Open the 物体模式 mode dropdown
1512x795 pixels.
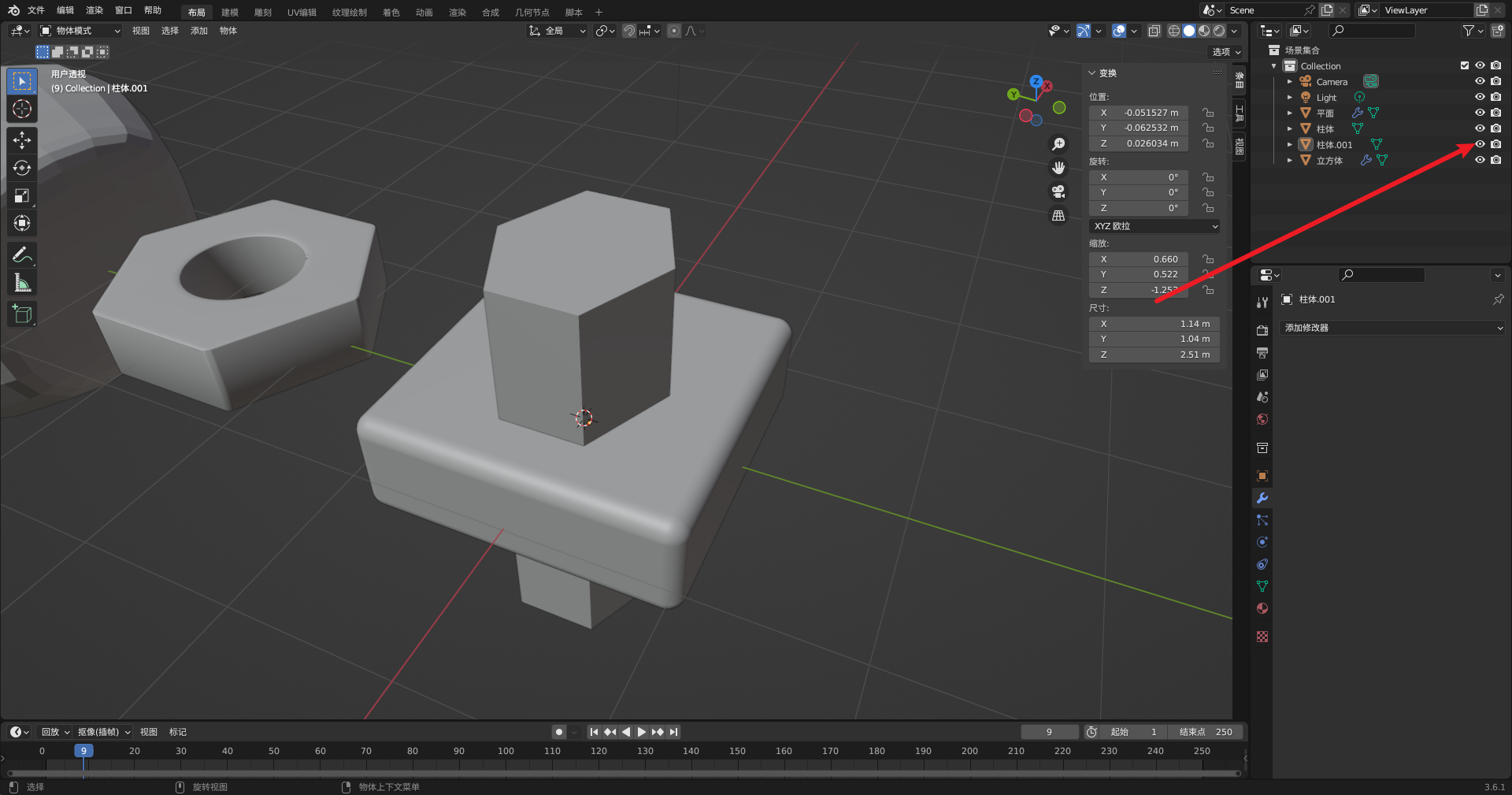80,31
